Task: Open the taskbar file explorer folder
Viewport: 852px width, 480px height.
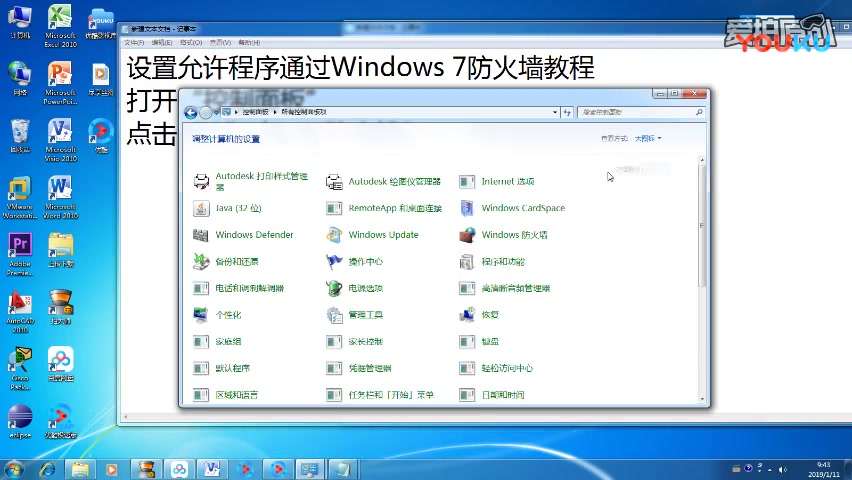Action: (80, 469)
